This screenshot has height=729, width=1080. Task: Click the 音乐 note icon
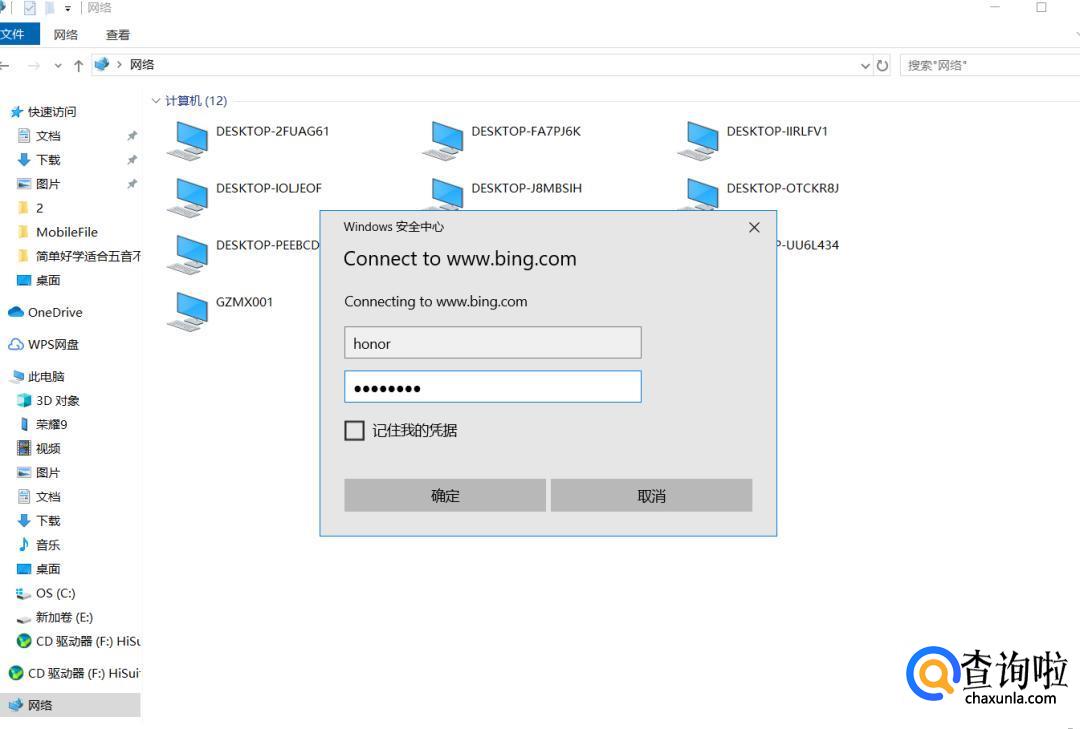tap(24, 544)
